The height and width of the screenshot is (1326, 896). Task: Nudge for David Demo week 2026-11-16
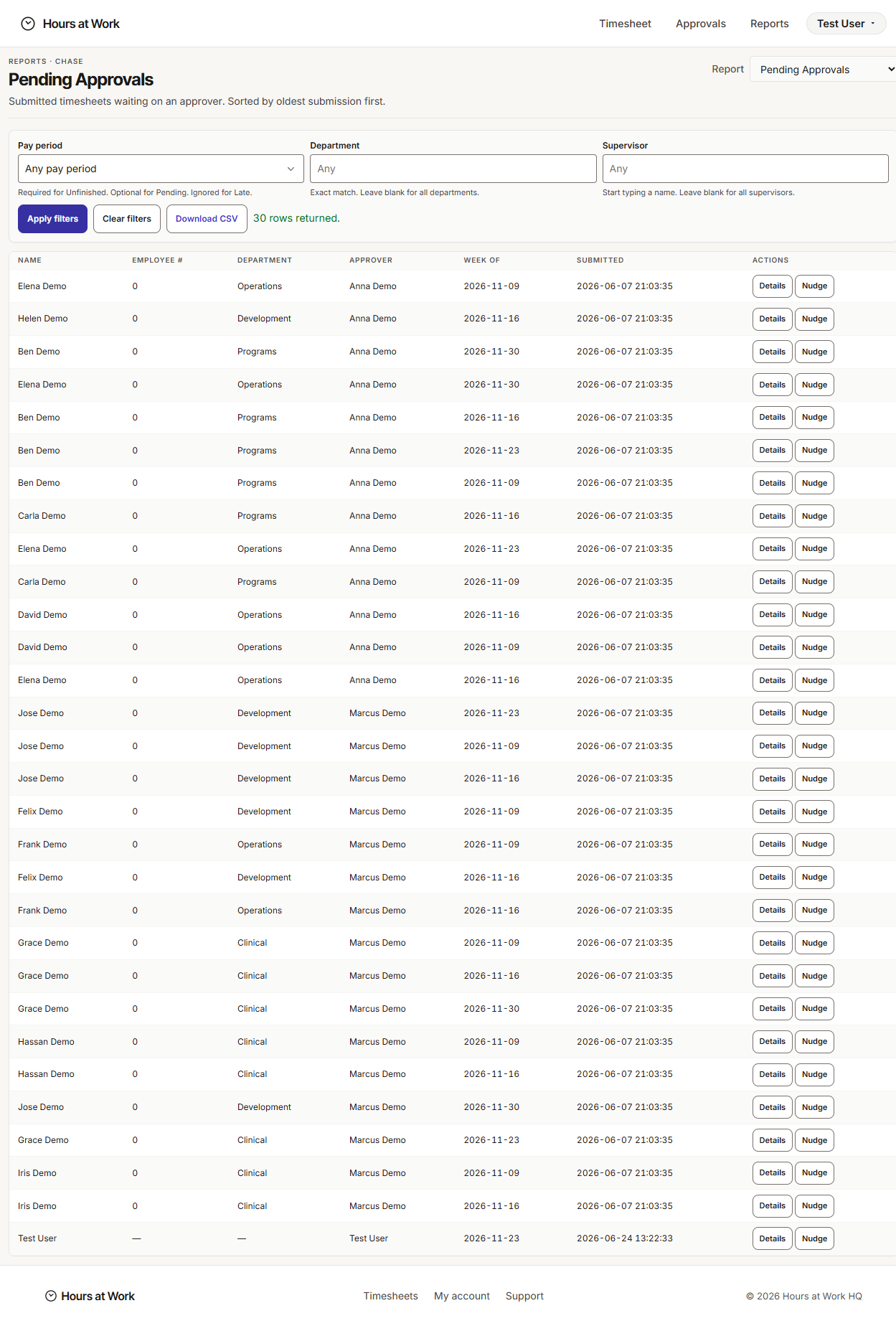tap(814, 615)
